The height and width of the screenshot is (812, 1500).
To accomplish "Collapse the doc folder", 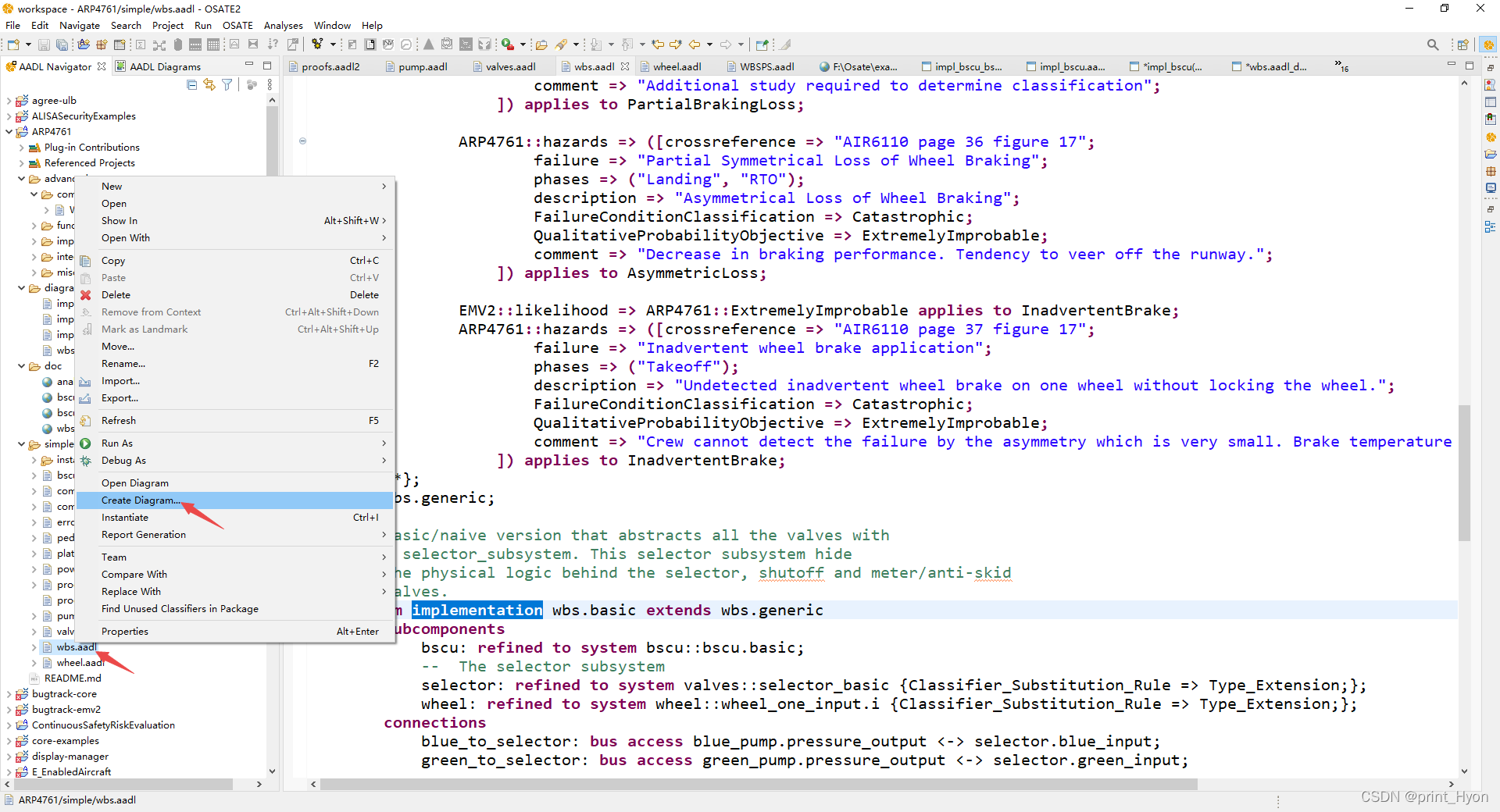I will (22, 366).
